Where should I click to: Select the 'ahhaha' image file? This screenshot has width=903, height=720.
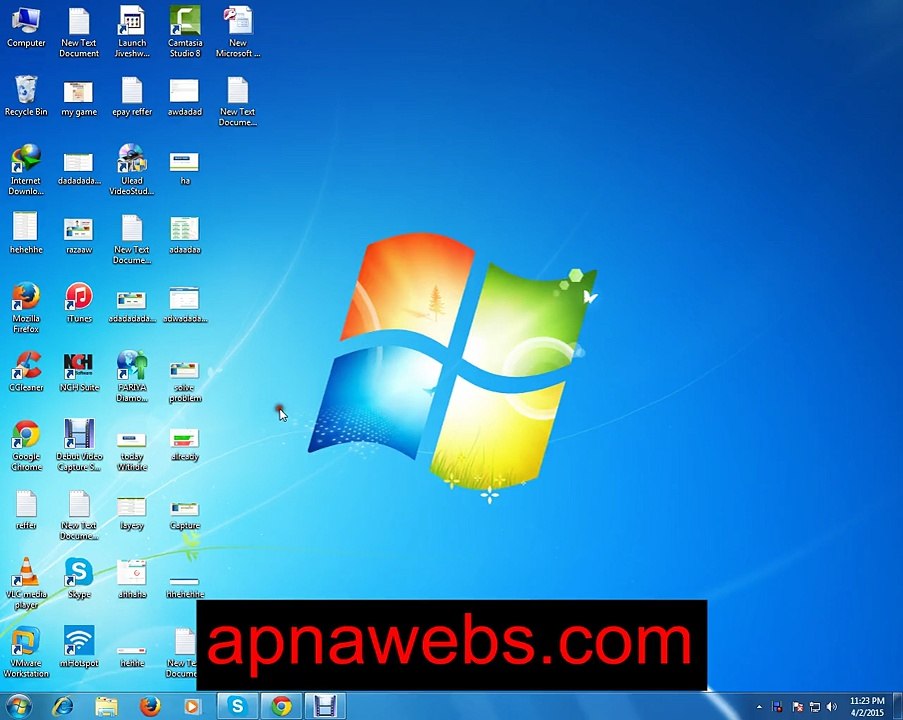point(132,578)
